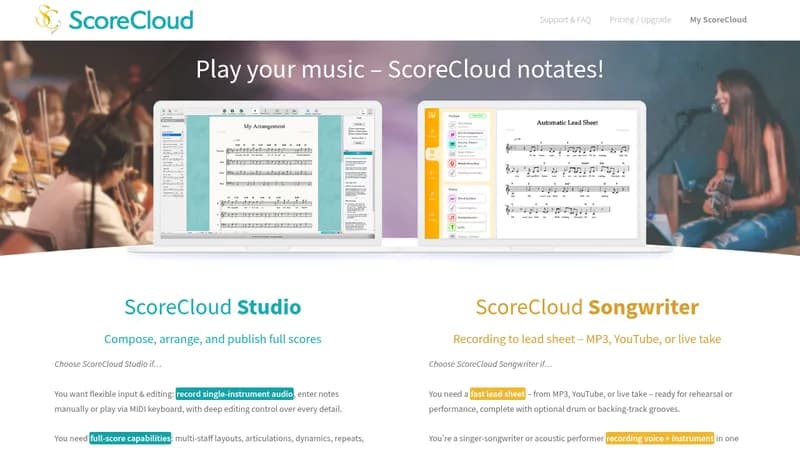This screenshot has height=450, width=800.
Task: Click 'Play your music – ScoreCloud notates!' headline
Action: pyautogui.click(x=399, y=69)
